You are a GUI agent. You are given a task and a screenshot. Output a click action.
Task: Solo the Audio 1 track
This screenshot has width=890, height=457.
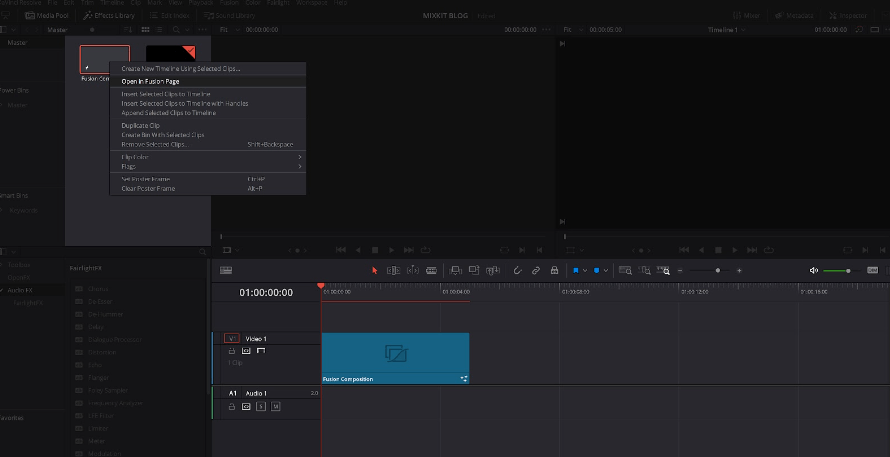point(261,406)
